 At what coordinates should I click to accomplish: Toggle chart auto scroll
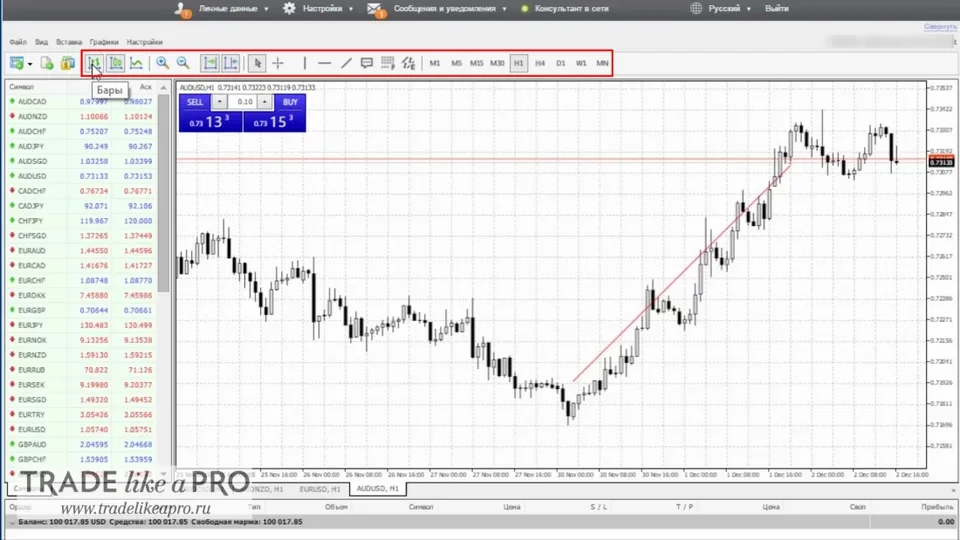tap(210, 63)
